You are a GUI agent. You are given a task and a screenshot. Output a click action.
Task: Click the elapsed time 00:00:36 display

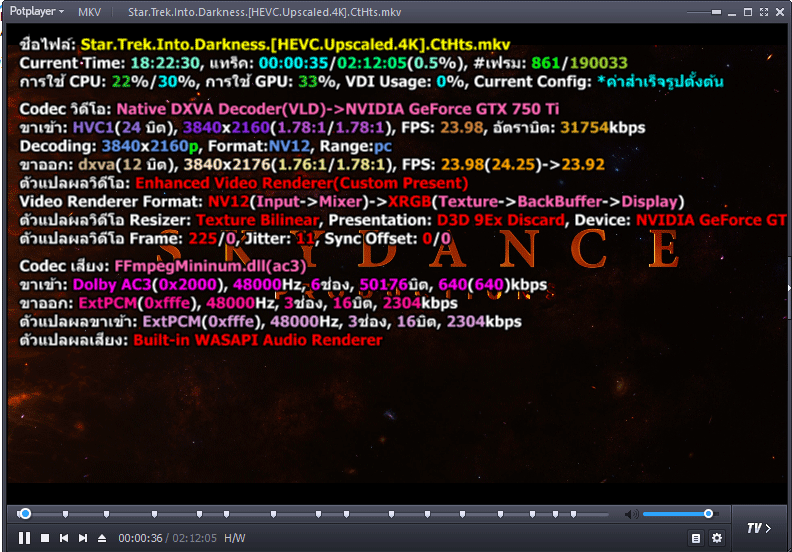tap(140, 538)
